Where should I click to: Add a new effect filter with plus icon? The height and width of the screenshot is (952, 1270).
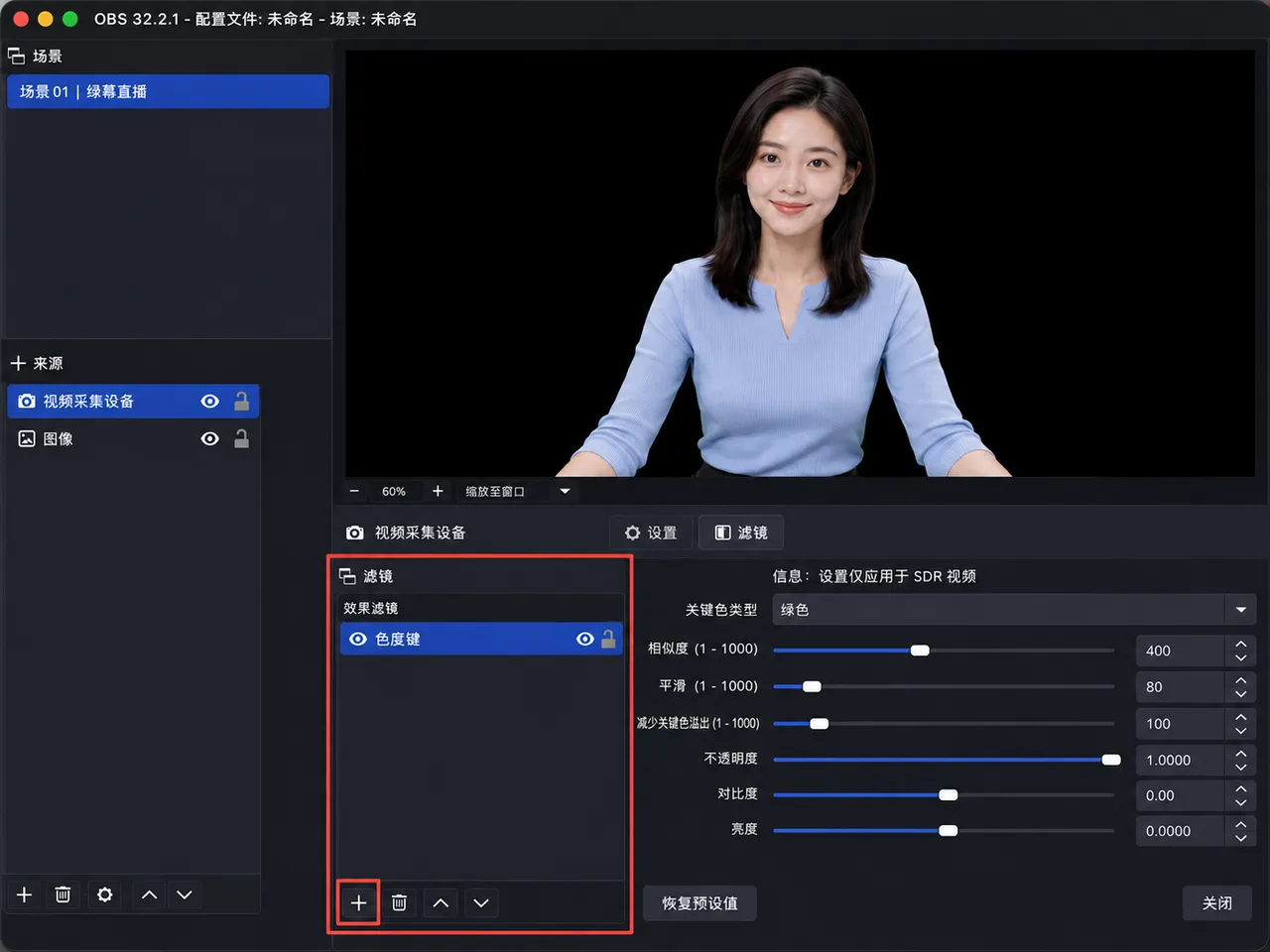coord(359,902)
